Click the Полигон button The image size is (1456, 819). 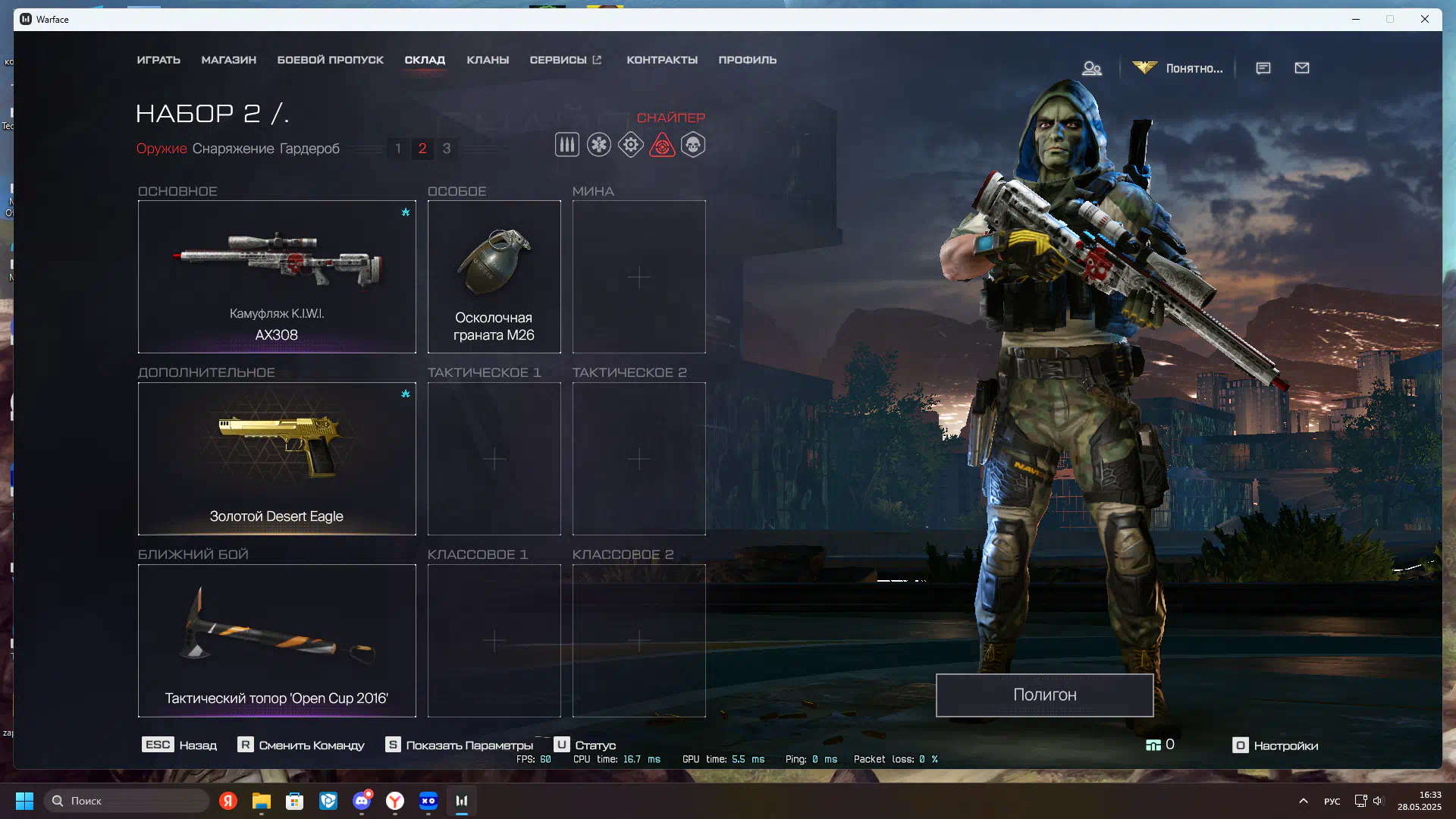click(x=1044, y=695)
